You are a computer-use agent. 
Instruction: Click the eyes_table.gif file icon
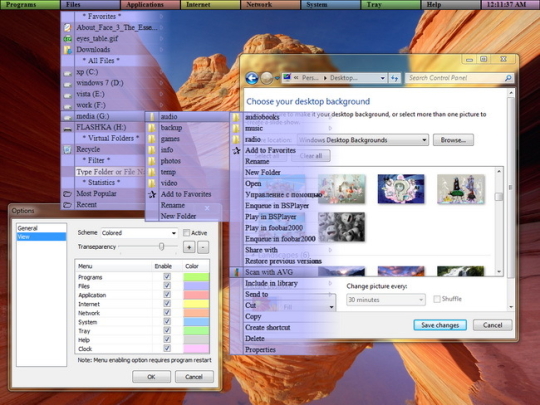coord(68,39)
